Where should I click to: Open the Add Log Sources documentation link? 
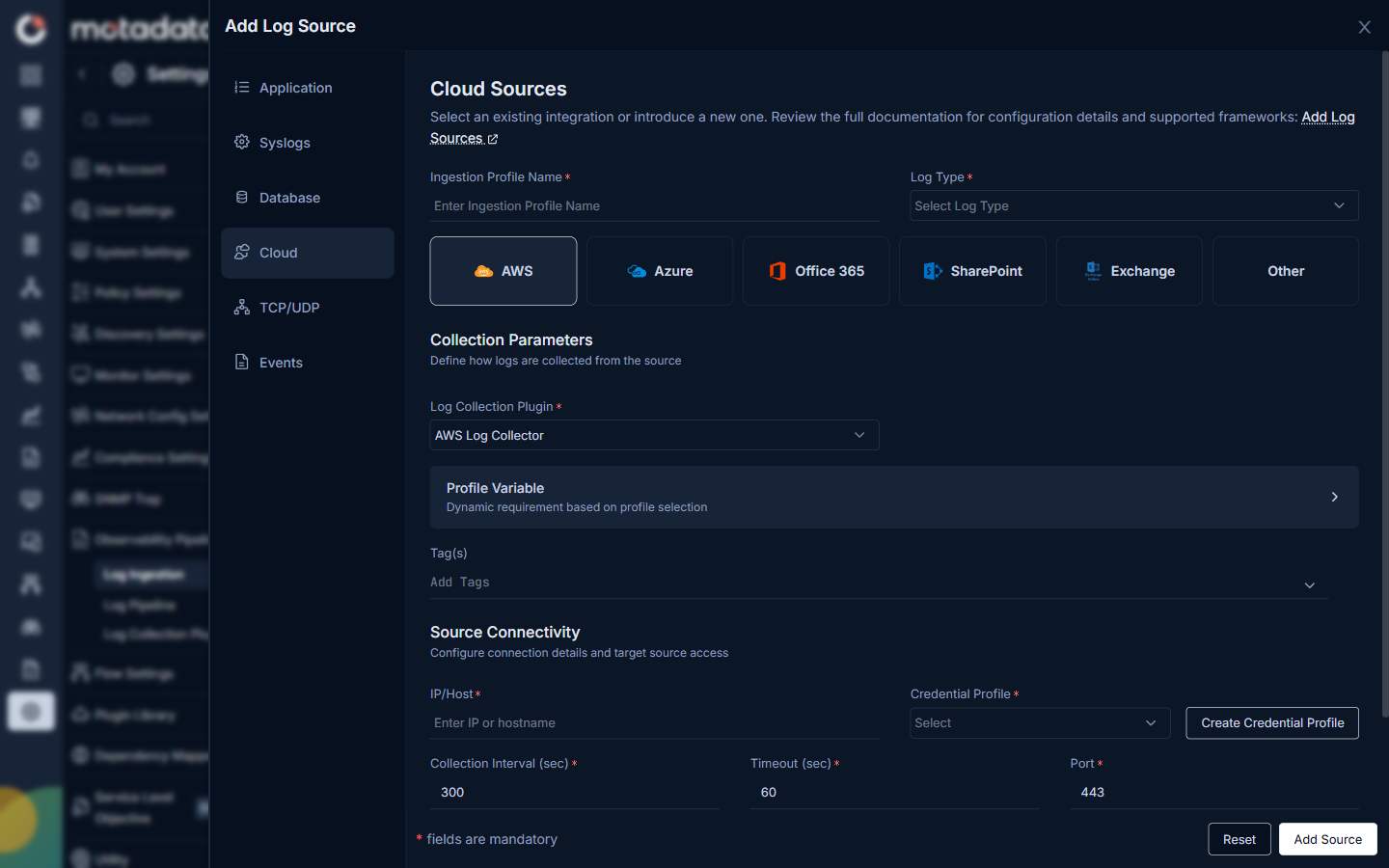(1328, 117)
